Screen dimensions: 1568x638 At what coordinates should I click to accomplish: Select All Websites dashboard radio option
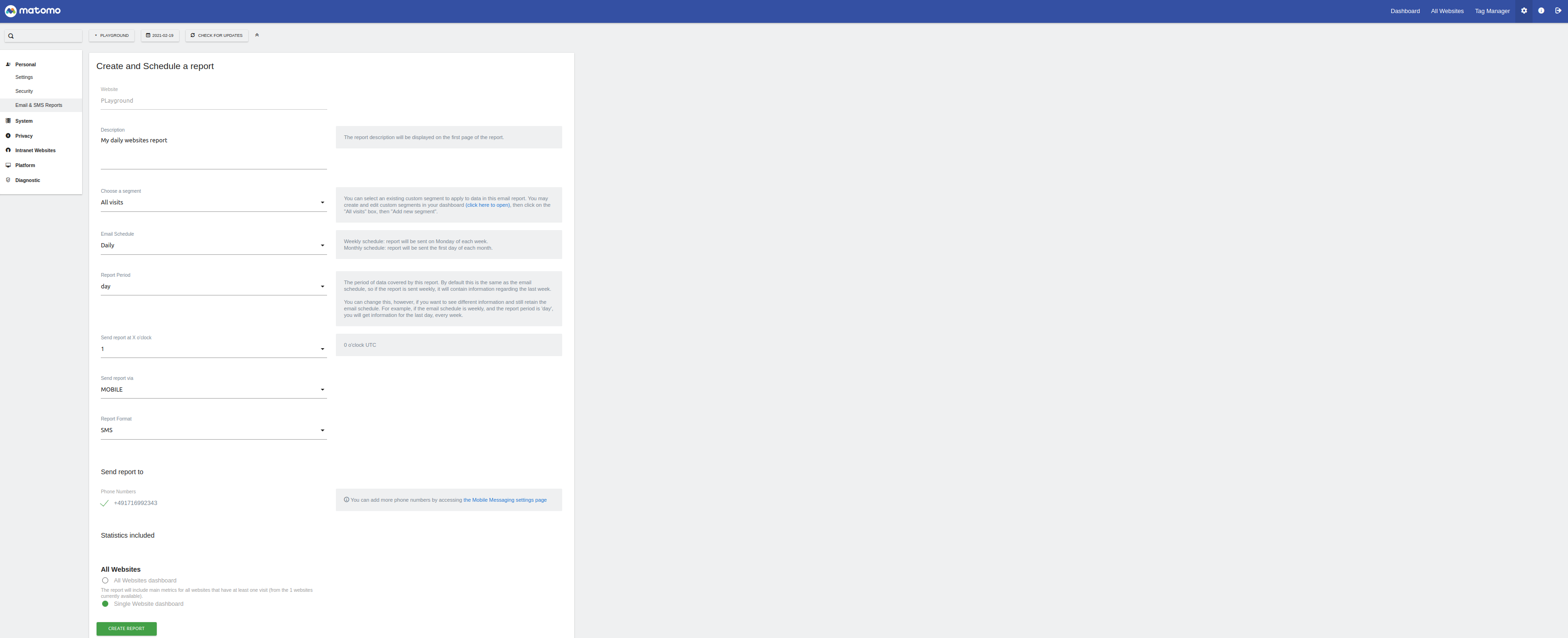pyautogui.click(x=105, y=580)
